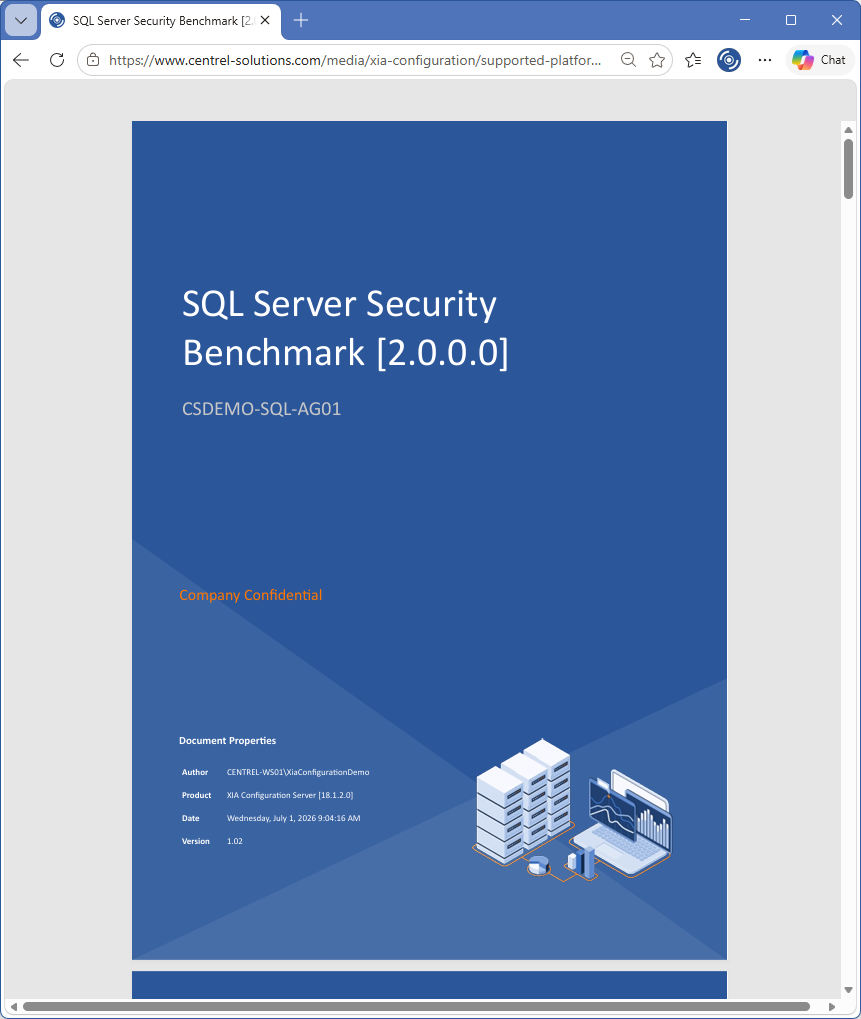Go back to the previous page
The width and height of the screenshot is (861, 1019).
(21, 60)
